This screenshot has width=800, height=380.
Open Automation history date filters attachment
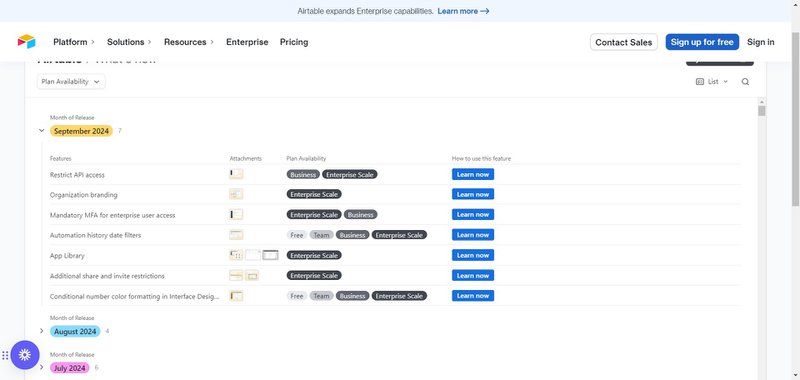point(236,235)
